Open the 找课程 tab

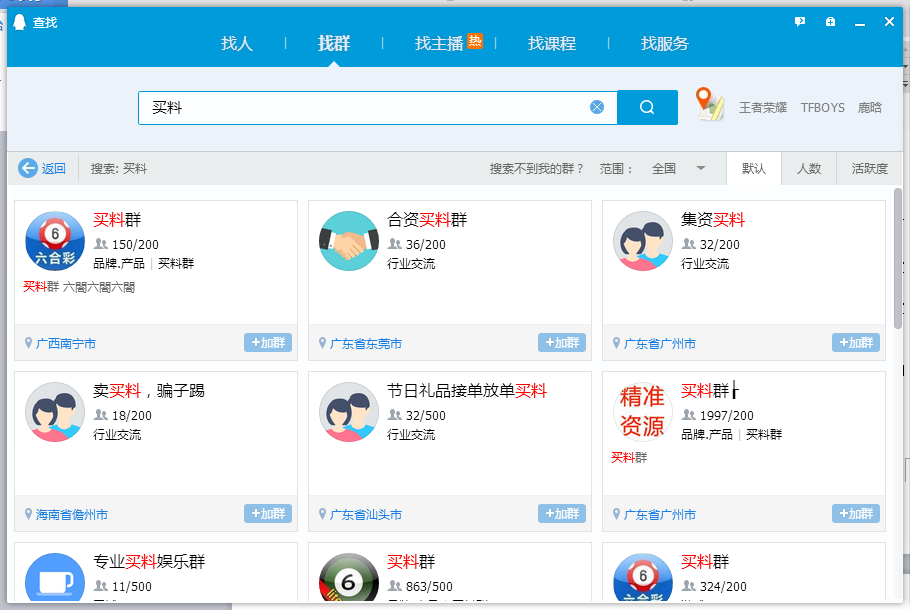(552, 44)
